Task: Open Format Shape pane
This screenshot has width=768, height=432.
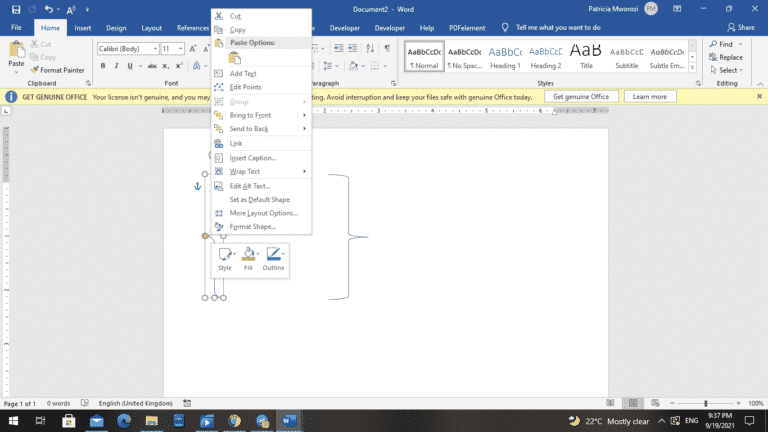Action: tap(261, 227)
